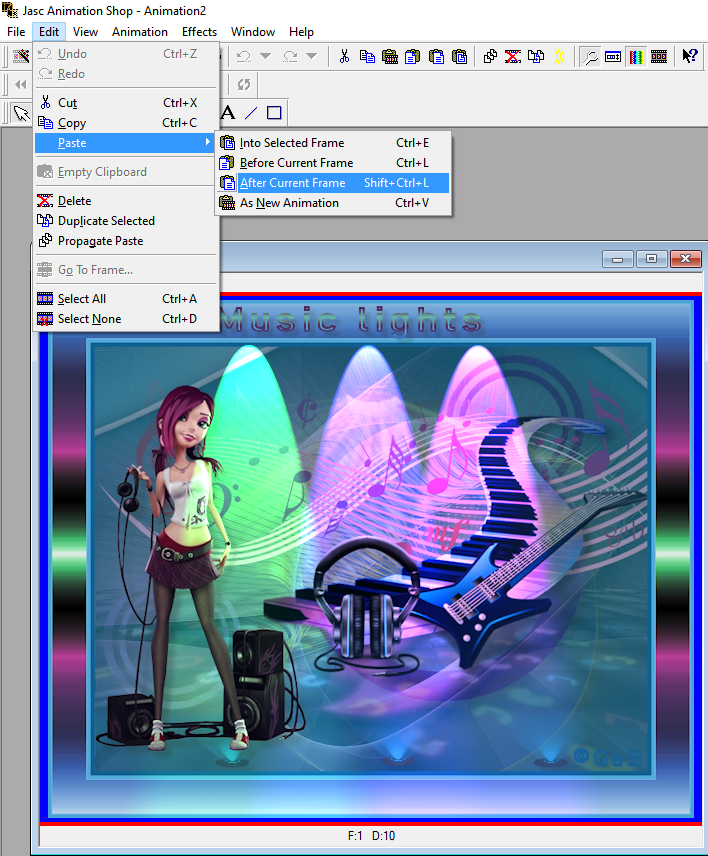Screen dimensions: 708x856
Task: Toggle the View Animation filmstrip button
Action: (659, 57)
